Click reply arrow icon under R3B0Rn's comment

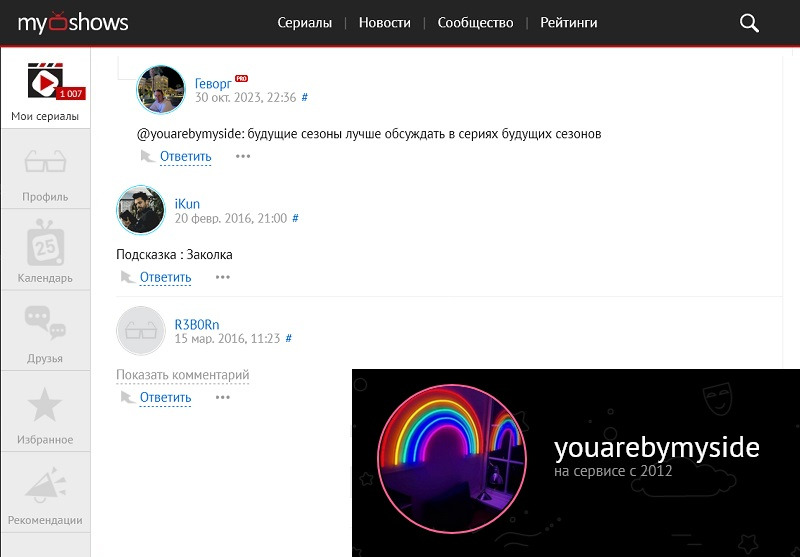tap(127, 397)
